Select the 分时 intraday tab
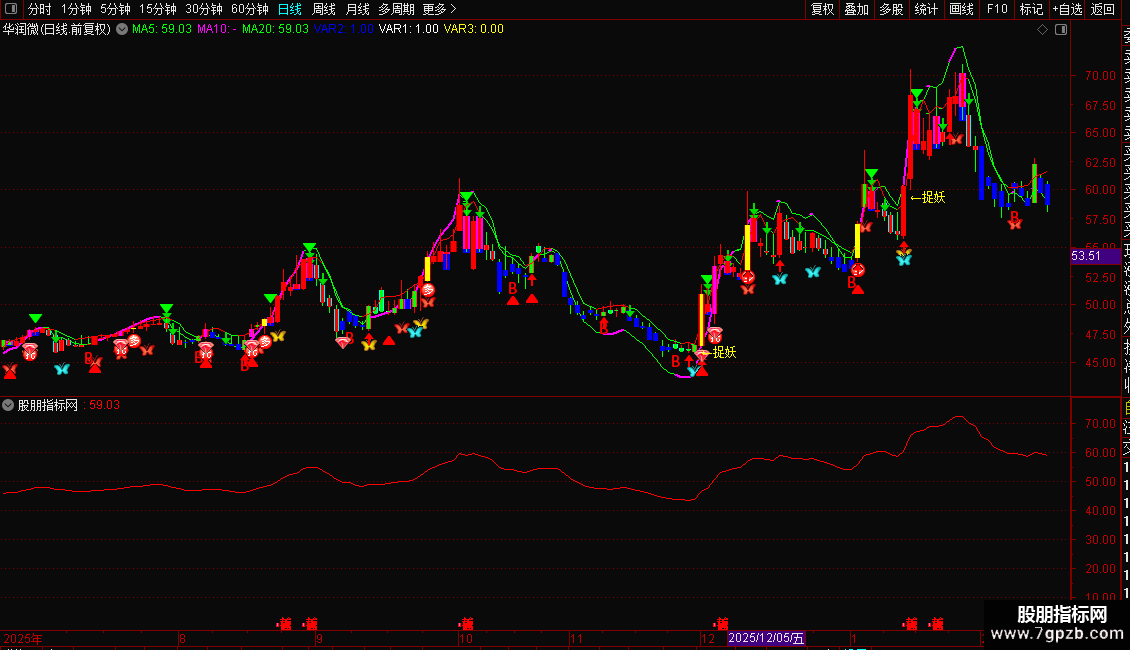1130x650 pixels. (x=39, y=9)
